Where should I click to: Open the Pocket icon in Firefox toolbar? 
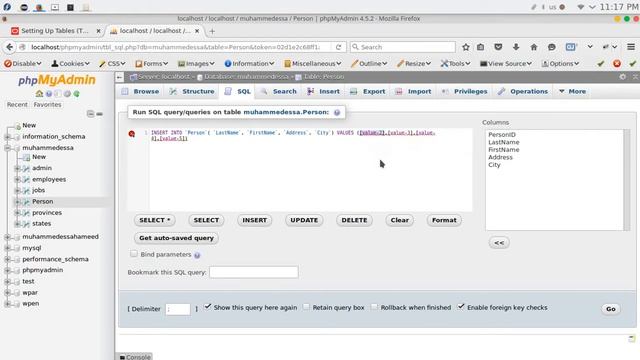[x=498, y=47]
